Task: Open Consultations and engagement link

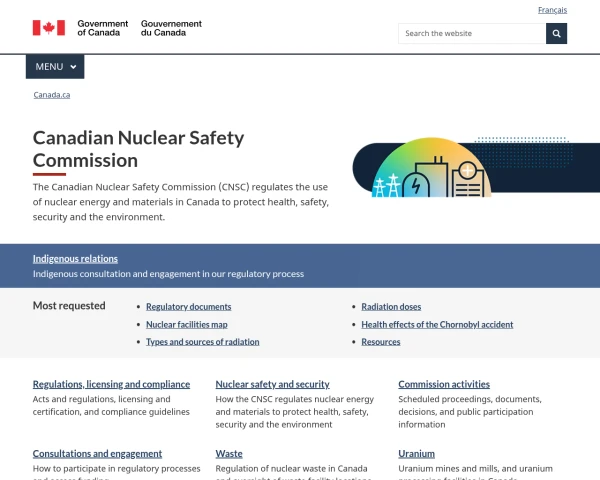Action: pyautogui.click(x=97, y=454)
